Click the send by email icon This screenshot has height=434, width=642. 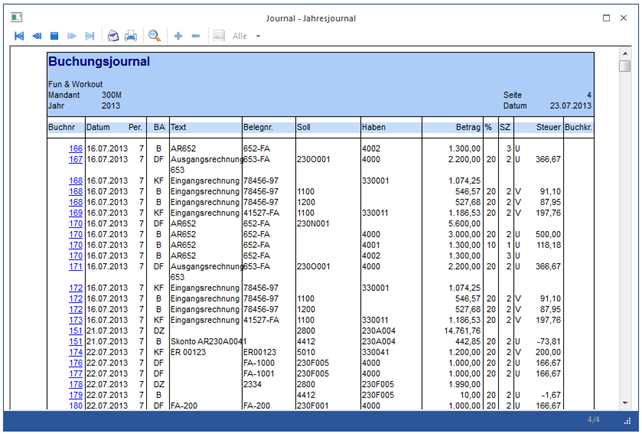[113, 36]
